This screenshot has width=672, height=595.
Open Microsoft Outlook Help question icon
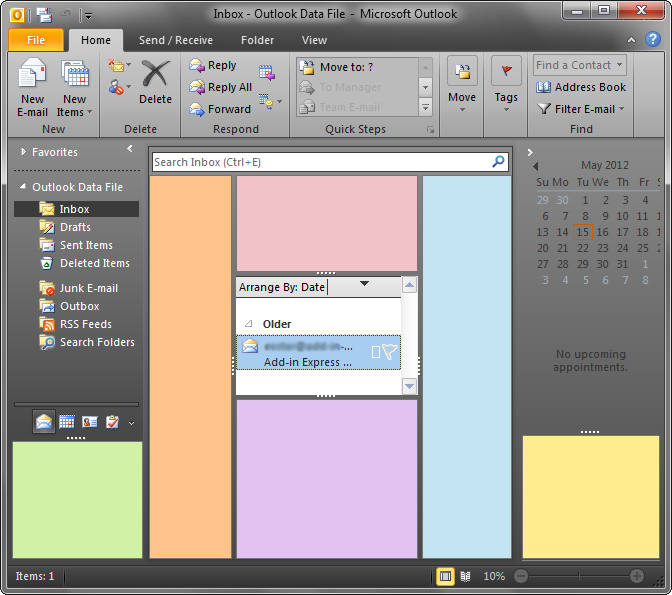[x=653, y=39]
